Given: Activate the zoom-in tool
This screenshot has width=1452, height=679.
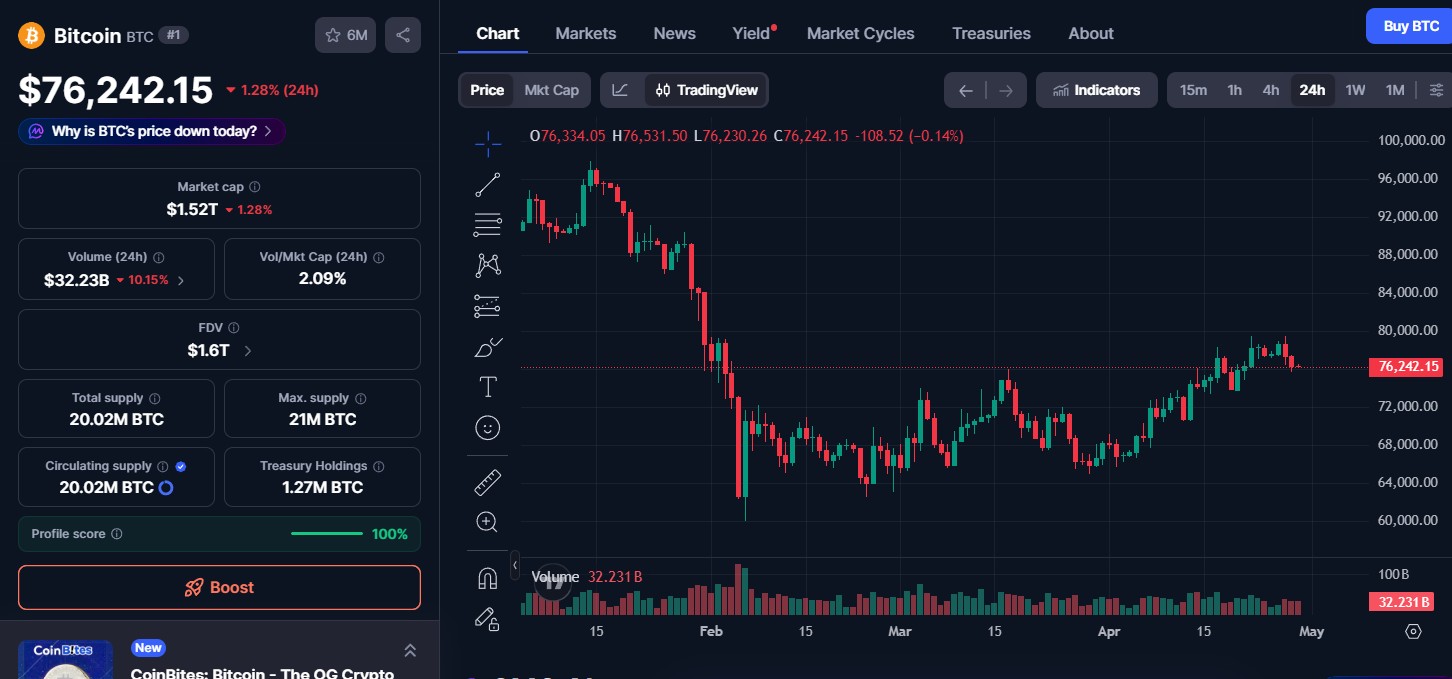Looking at the screenshot, I should point(487,521).
